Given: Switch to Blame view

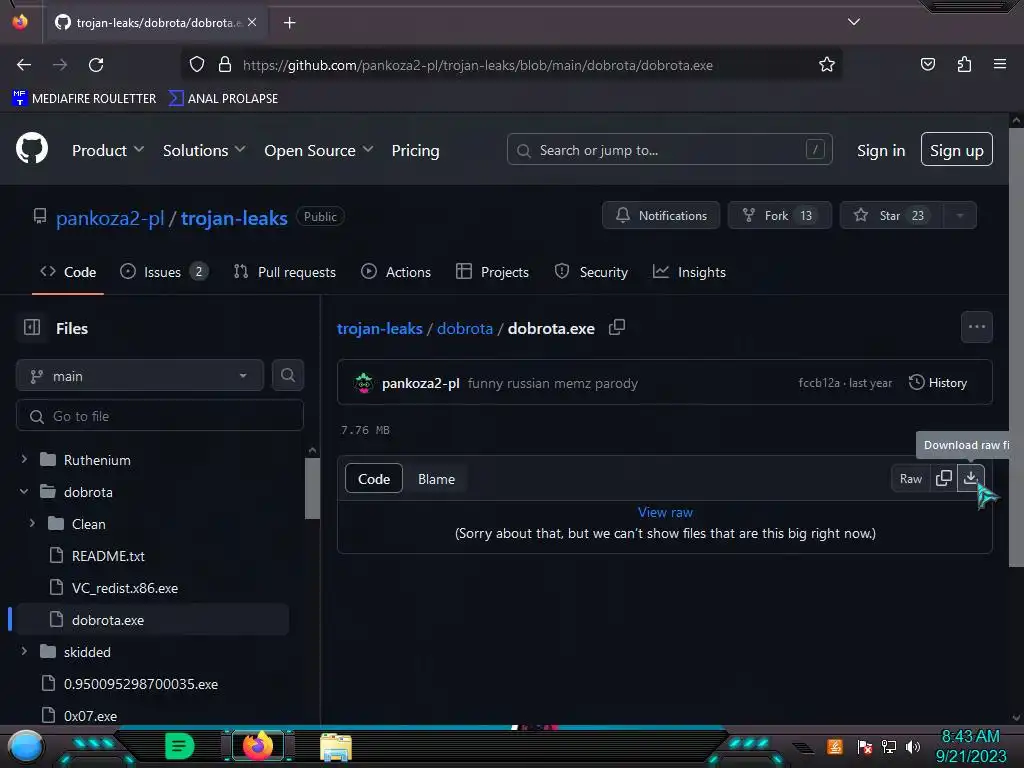Looking at the screenshot, I should coord(436,479).
